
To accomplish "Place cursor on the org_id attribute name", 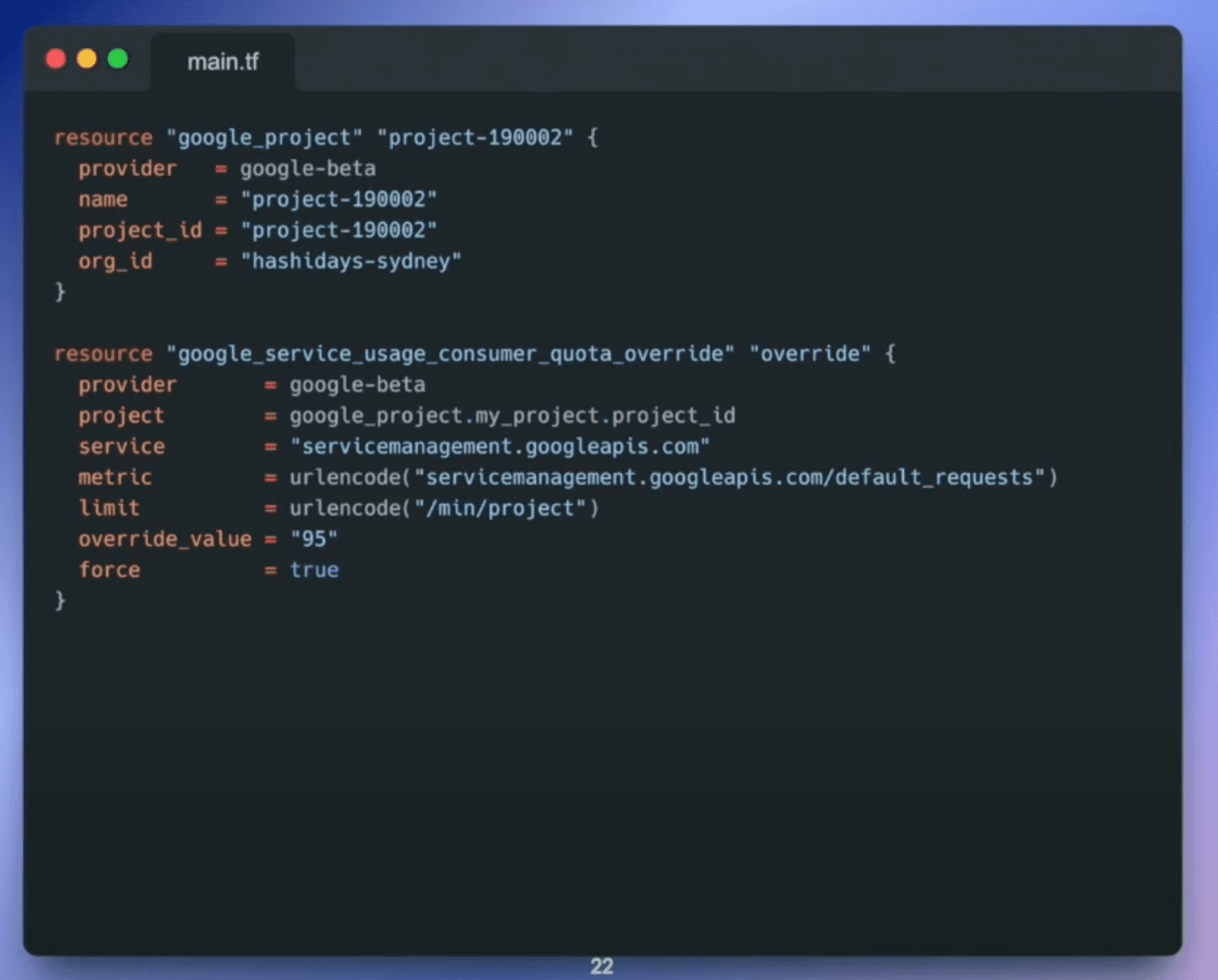I will tap(115, 261).
